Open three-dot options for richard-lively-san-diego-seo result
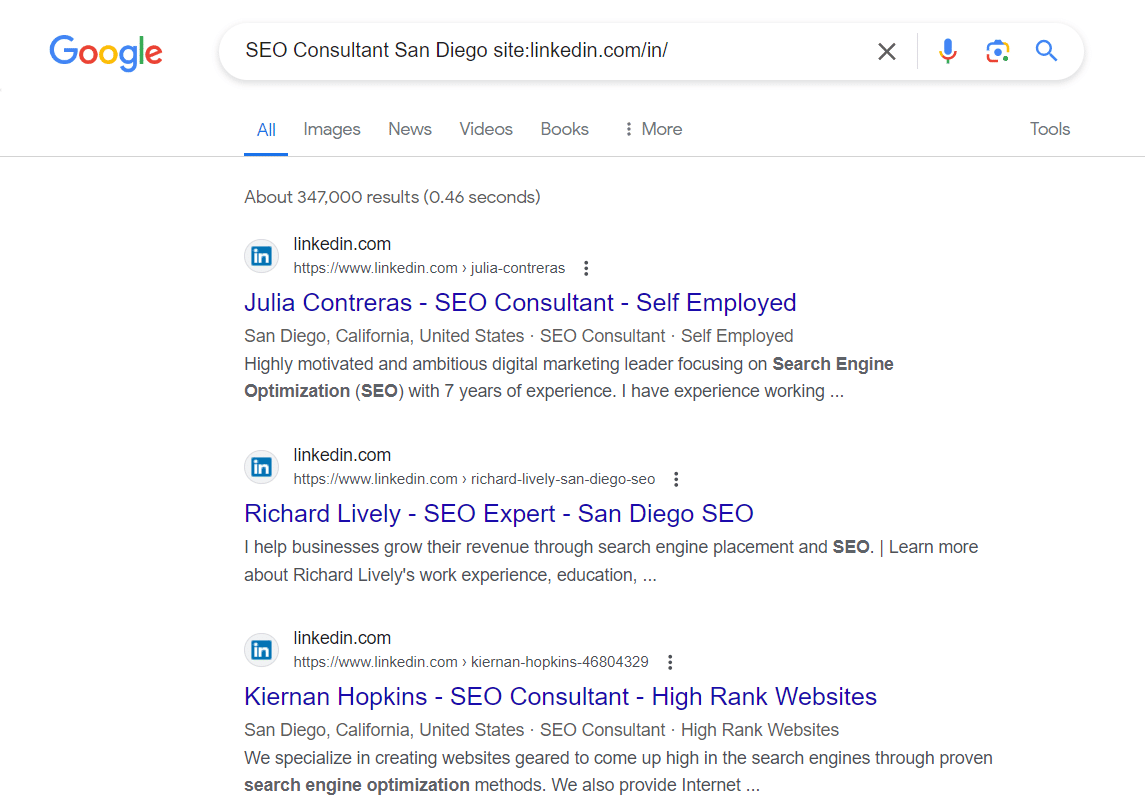1145x809 pixels. click(676, 479)
